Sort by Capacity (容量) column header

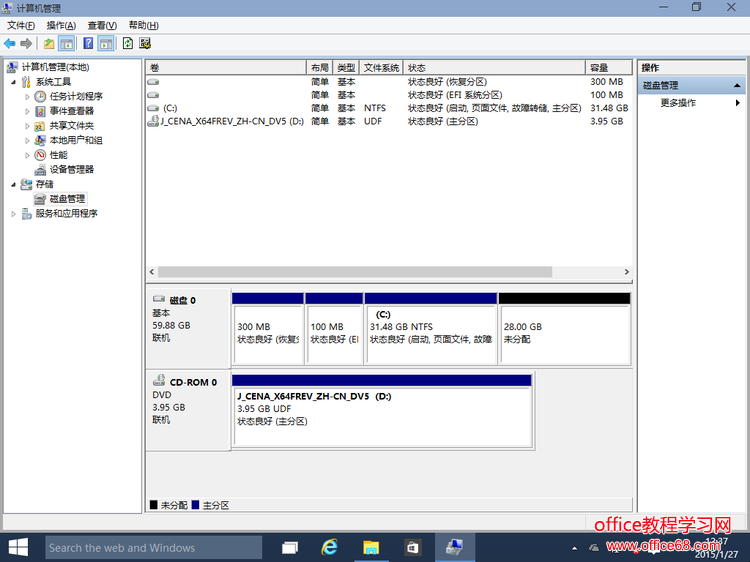click(x=609, y=67)
